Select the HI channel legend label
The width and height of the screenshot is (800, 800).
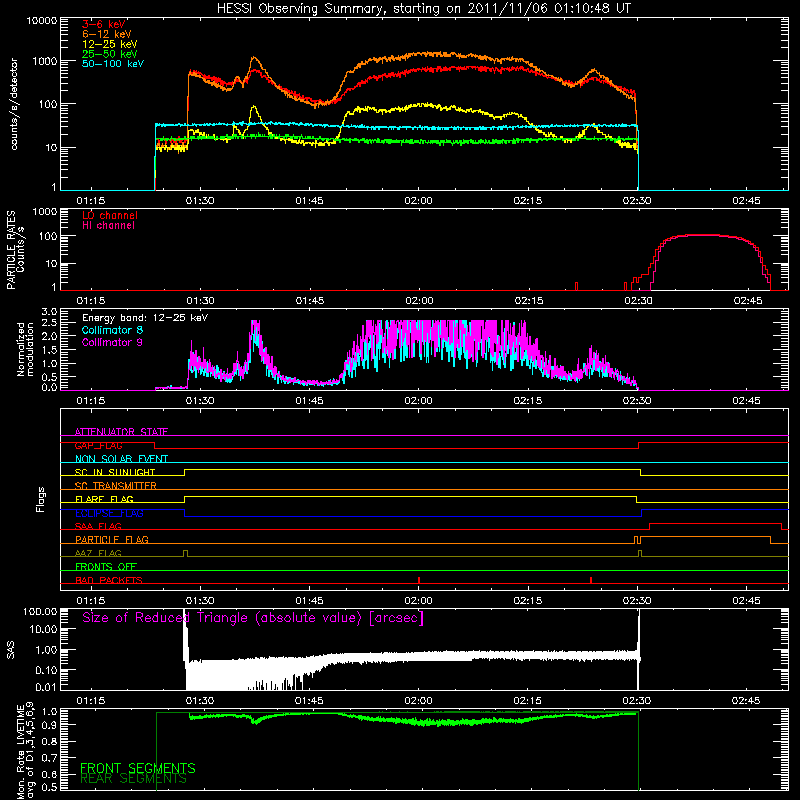[108, 226]
